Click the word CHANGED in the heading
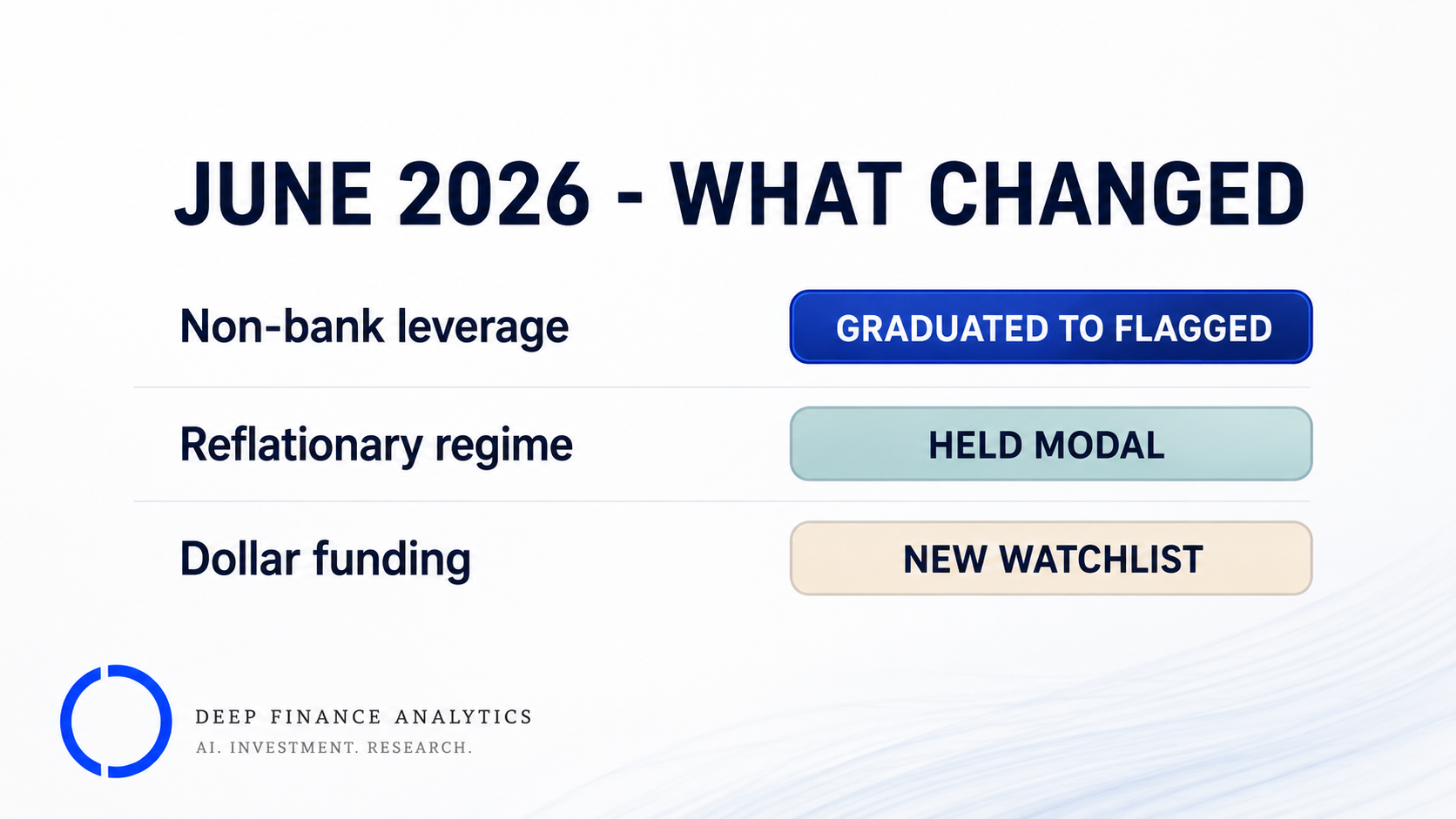Viewport: 1456px width, 819px height. 1116,195
